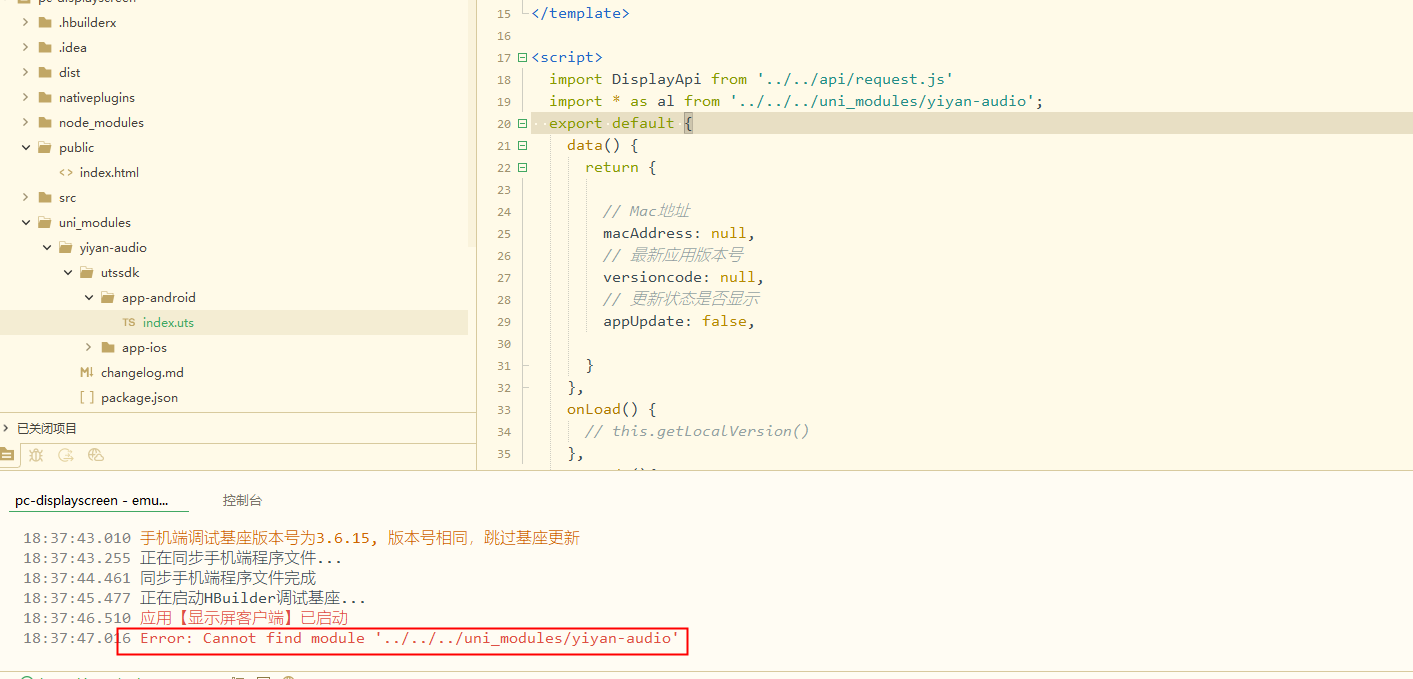The image size is (1413, 679).
Task: Expand the node_modules folder
Action: pos(26,123)
